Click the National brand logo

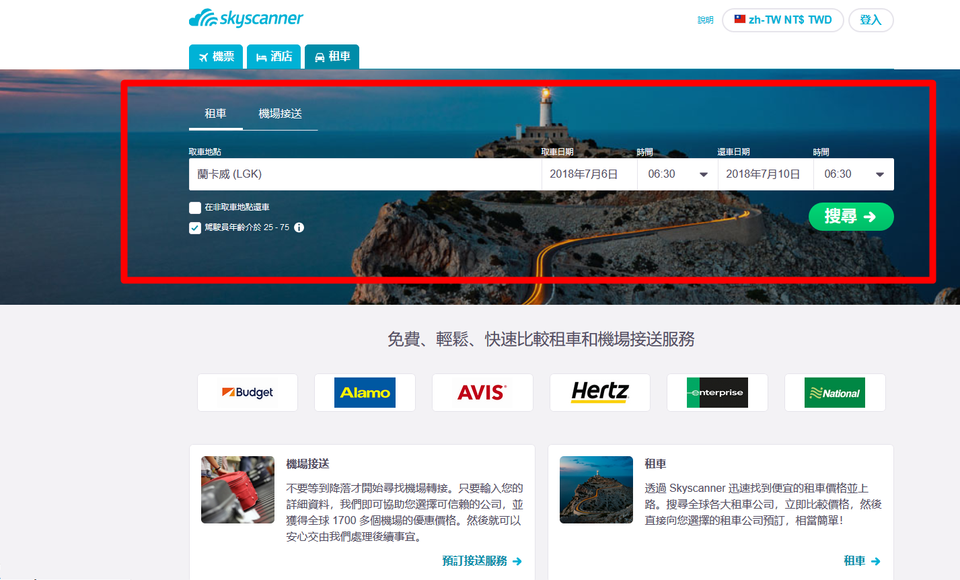coord(834,393)
